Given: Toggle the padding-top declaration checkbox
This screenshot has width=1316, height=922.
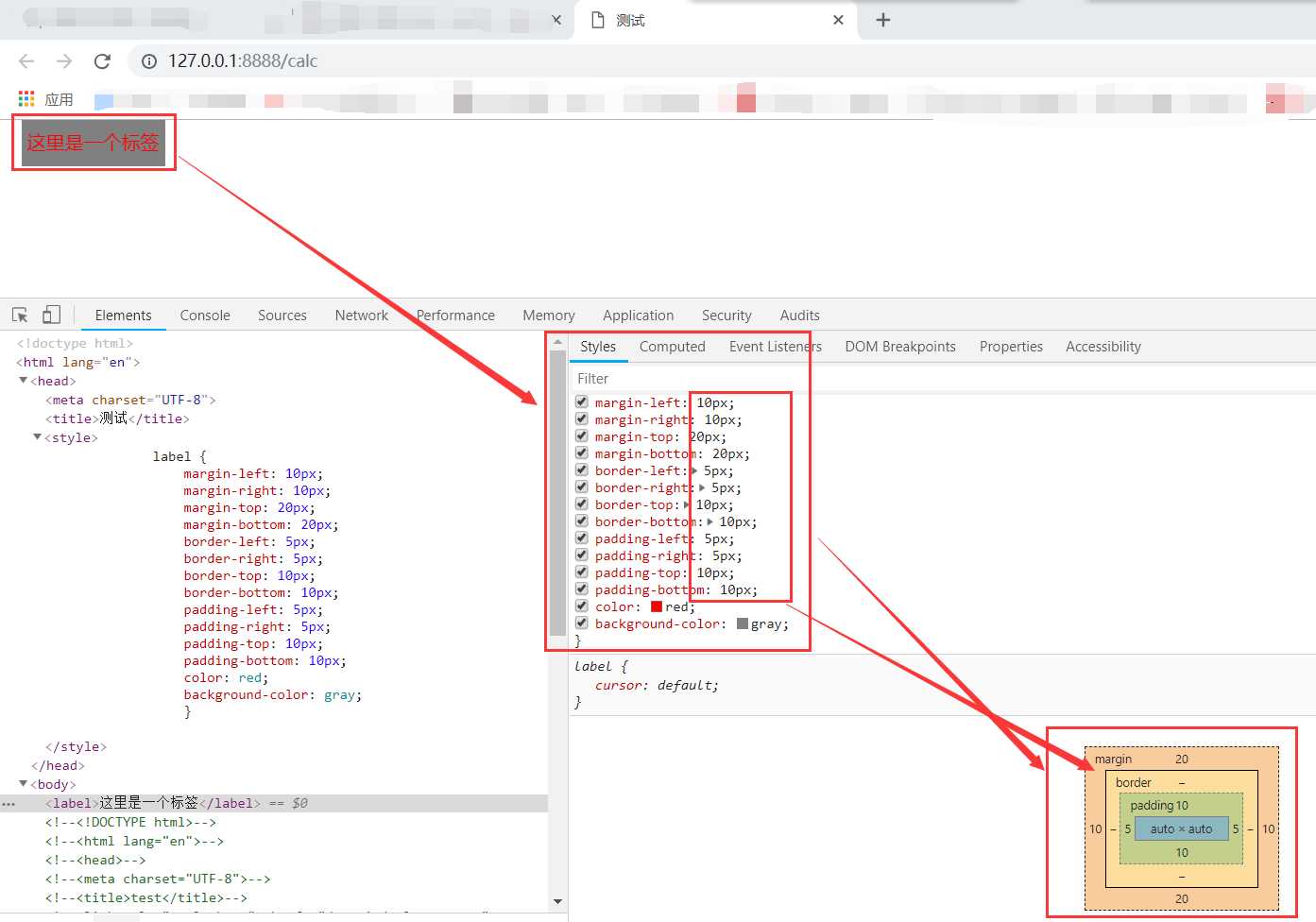Looking at the screenshot, I should [582, 572].
